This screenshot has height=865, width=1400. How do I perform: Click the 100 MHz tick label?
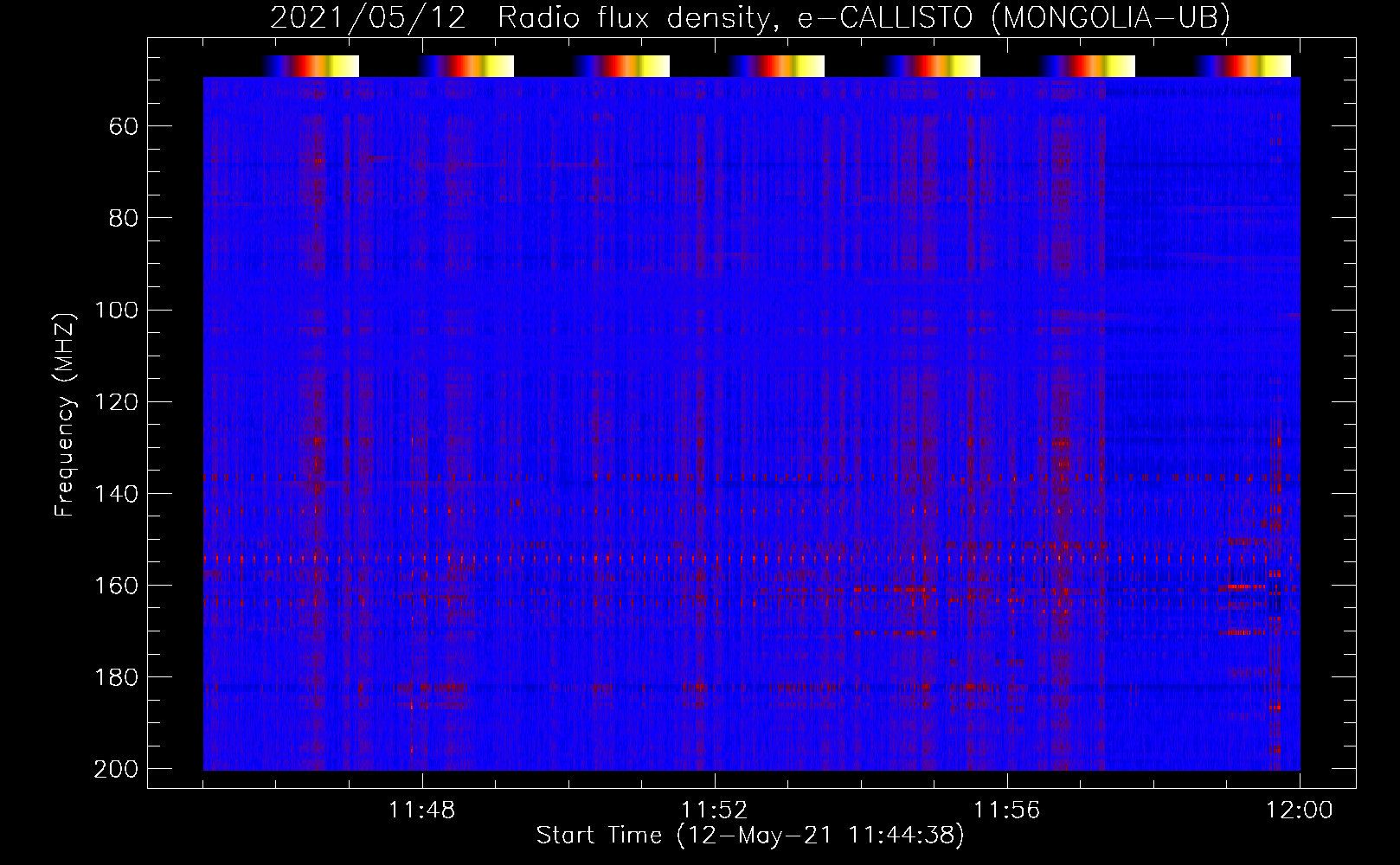[116, 311]
